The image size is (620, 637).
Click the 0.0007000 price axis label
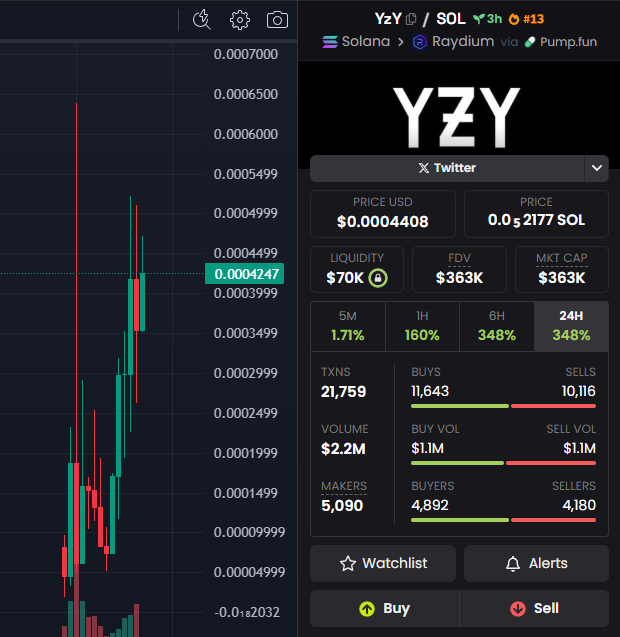point(246,54)
